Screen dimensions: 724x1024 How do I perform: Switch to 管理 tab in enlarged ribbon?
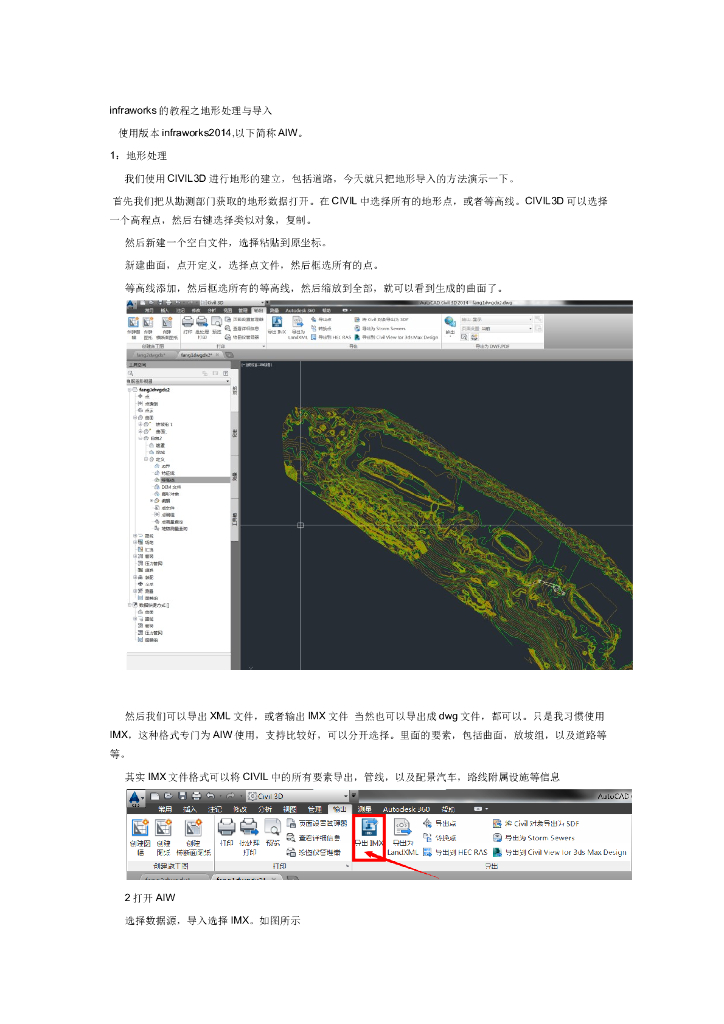(314, 809)
